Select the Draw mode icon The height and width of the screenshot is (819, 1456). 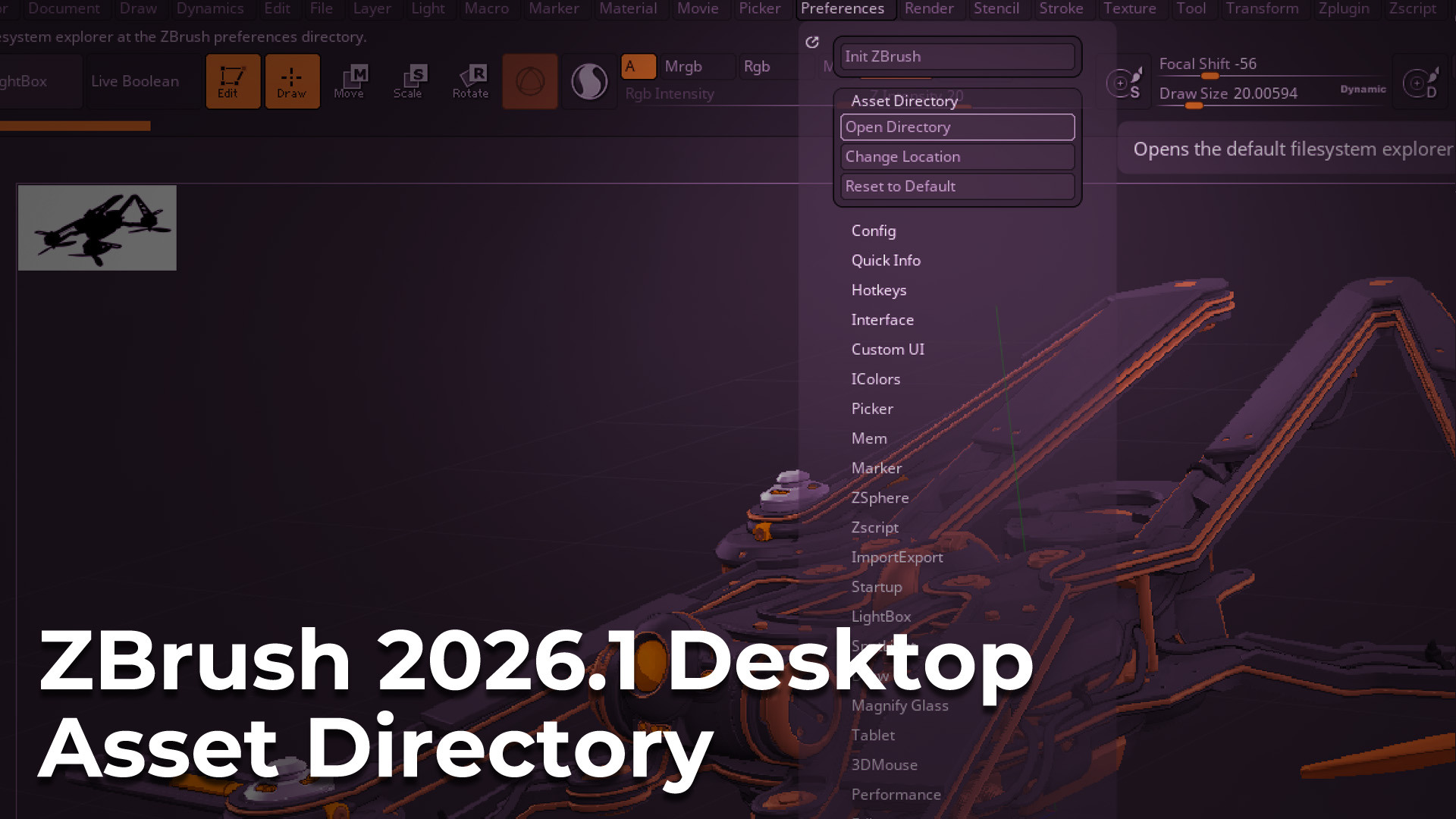(292, 81)
